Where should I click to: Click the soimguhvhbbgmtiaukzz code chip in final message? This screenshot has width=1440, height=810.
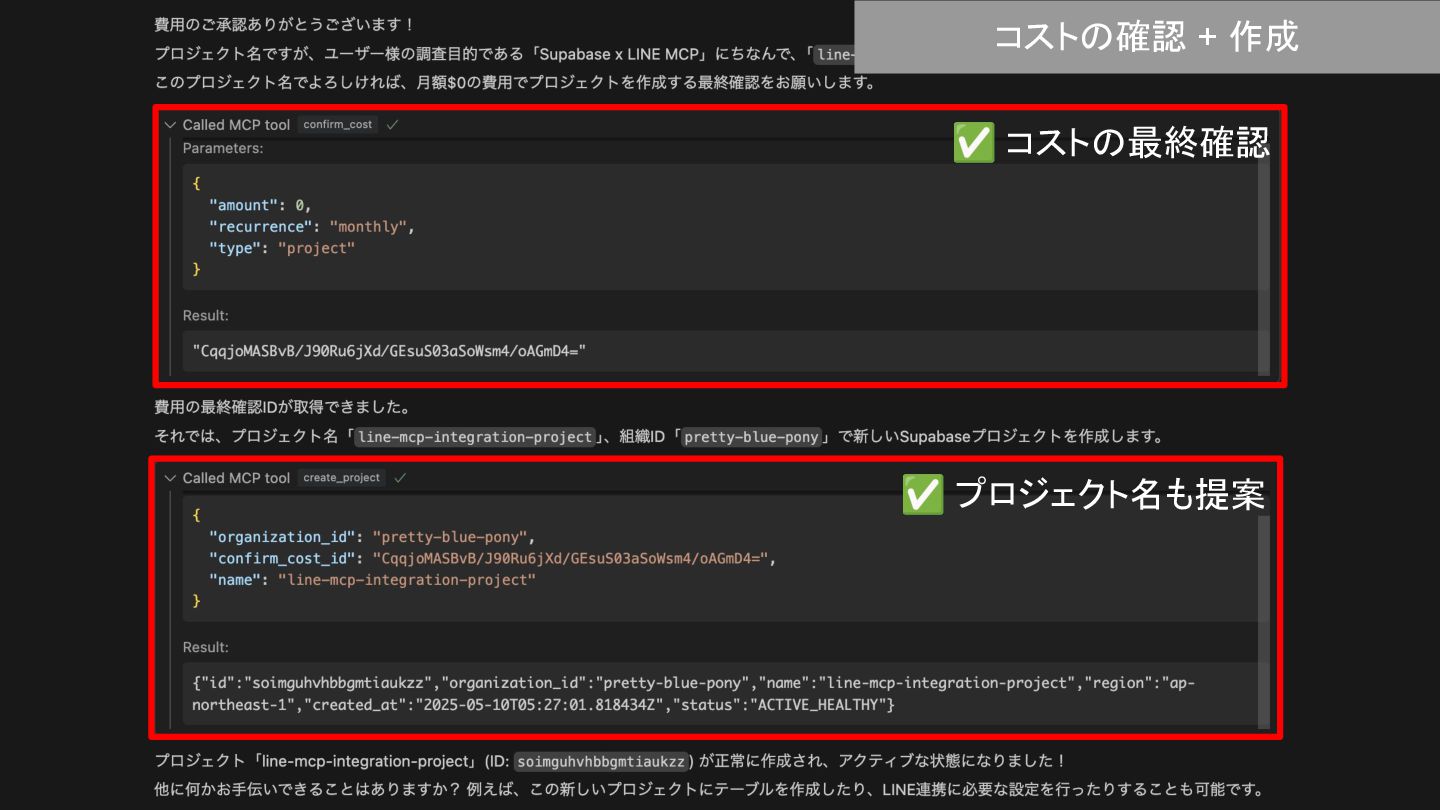[601, 762]
